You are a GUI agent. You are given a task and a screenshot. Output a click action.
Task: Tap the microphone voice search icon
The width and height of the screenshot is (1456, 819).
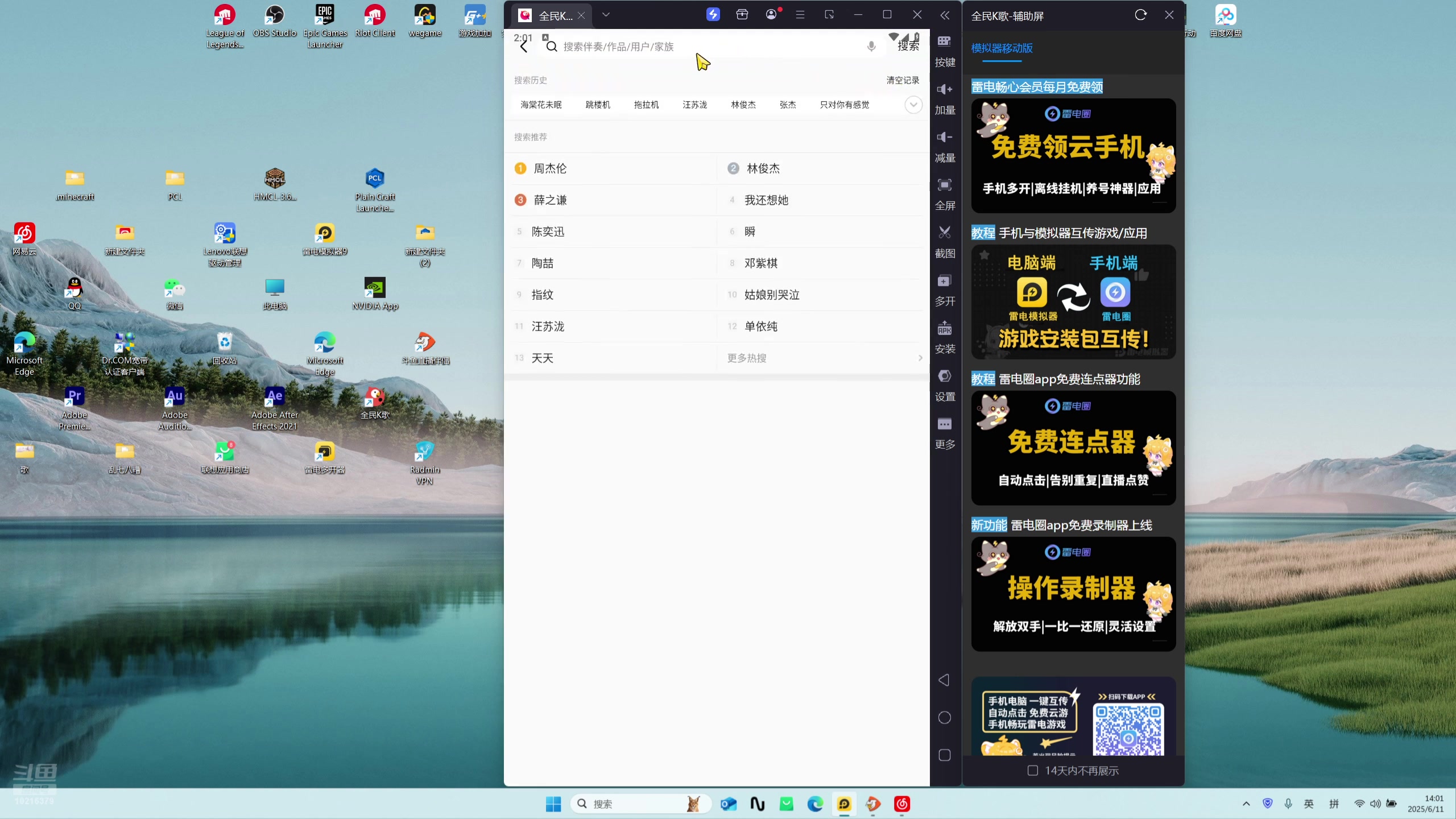click(871, 47)
